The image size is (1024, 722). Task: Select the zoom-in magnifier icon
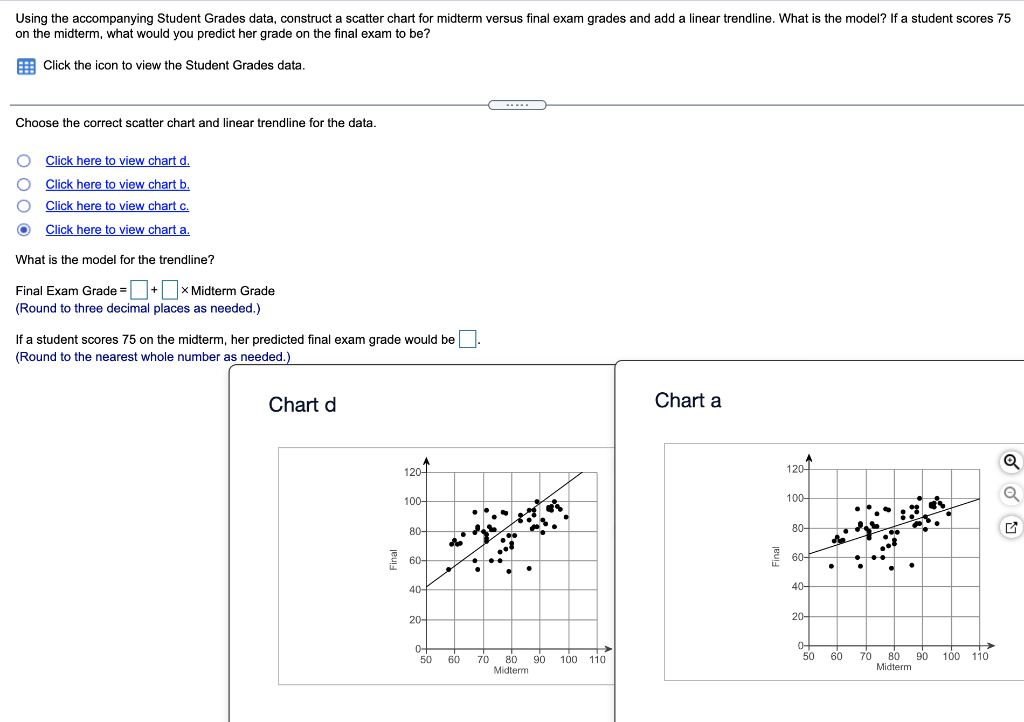[1011, 463]
